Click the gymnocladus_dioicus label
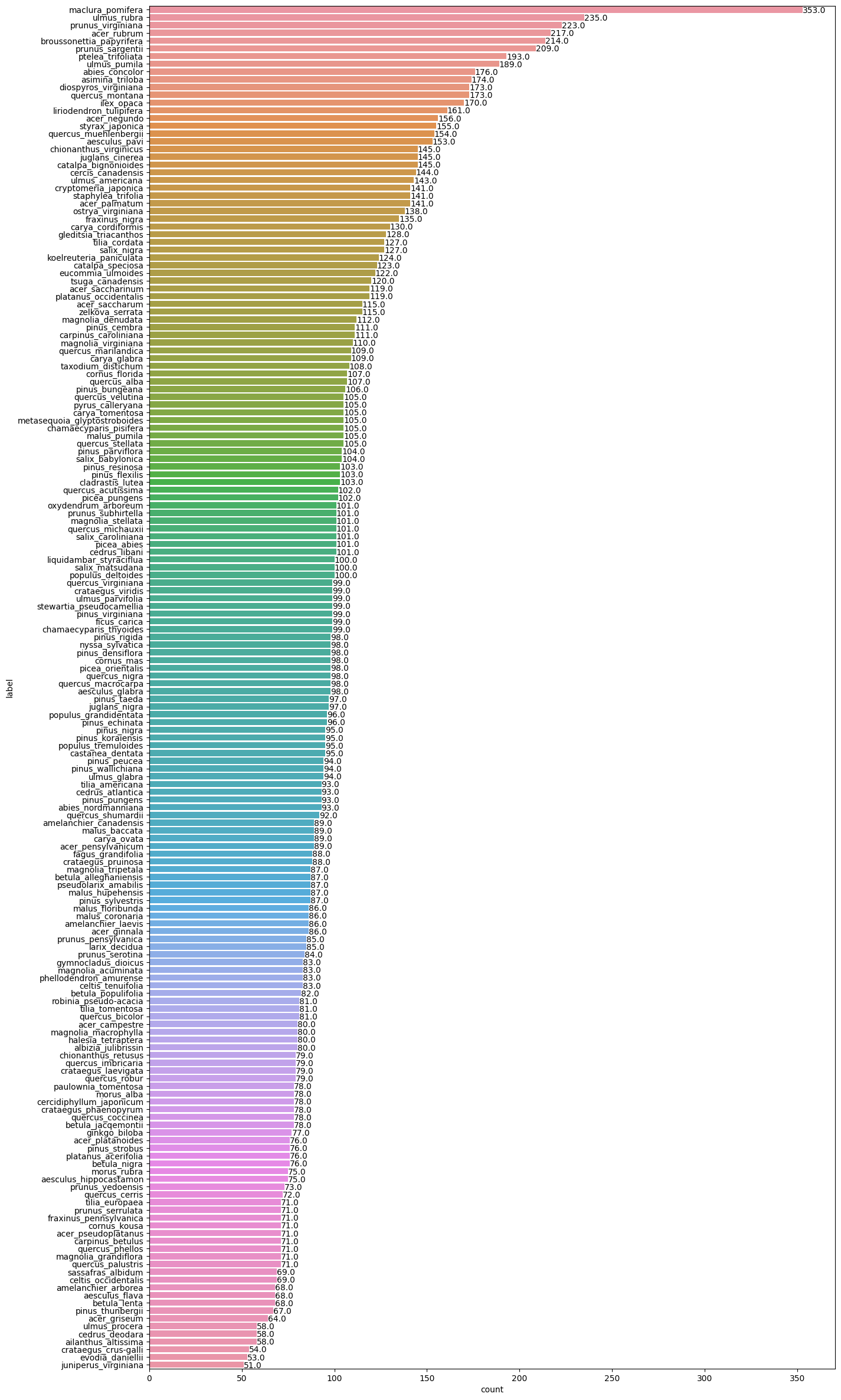This screenshot has height=1400, width=841. 100,962
